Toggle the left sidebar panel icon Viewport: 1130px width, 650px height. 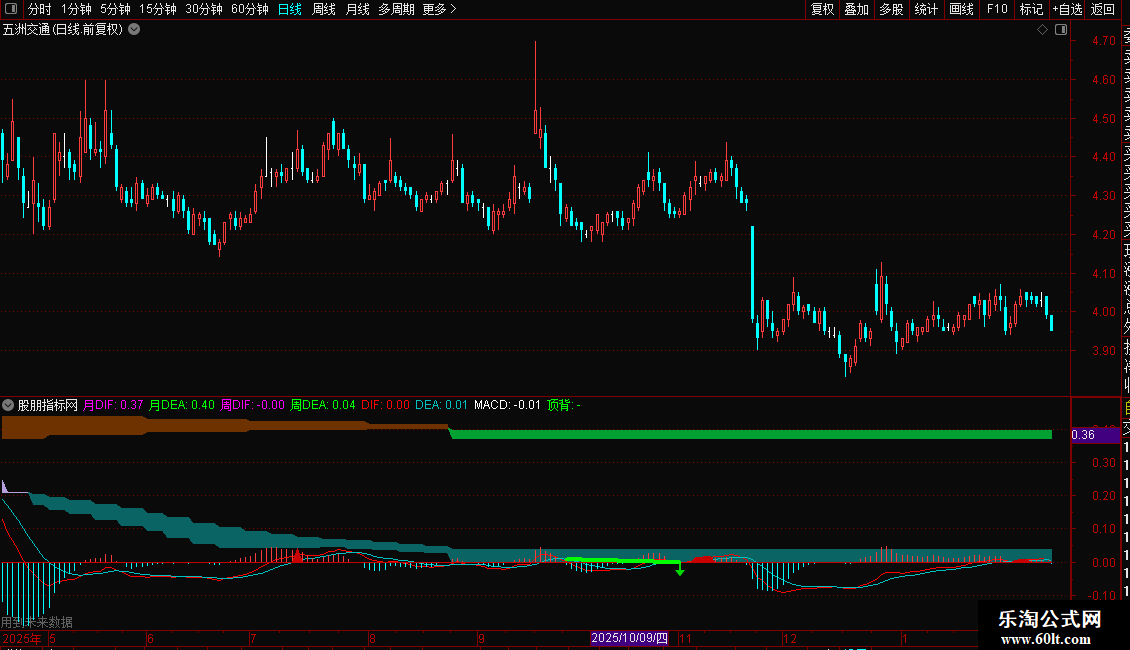click(11, 9)
